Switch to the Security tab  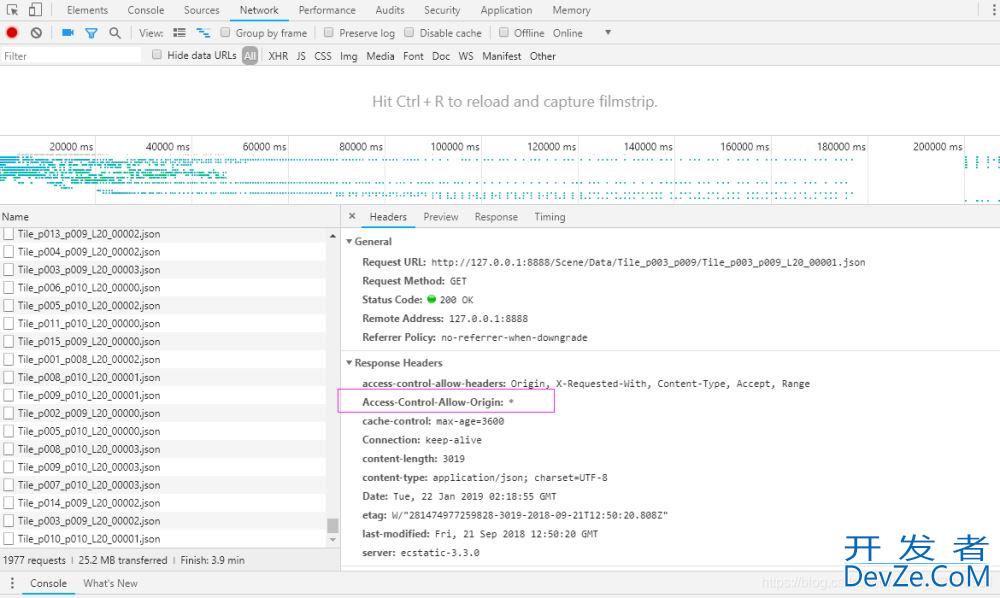[442, 10]
